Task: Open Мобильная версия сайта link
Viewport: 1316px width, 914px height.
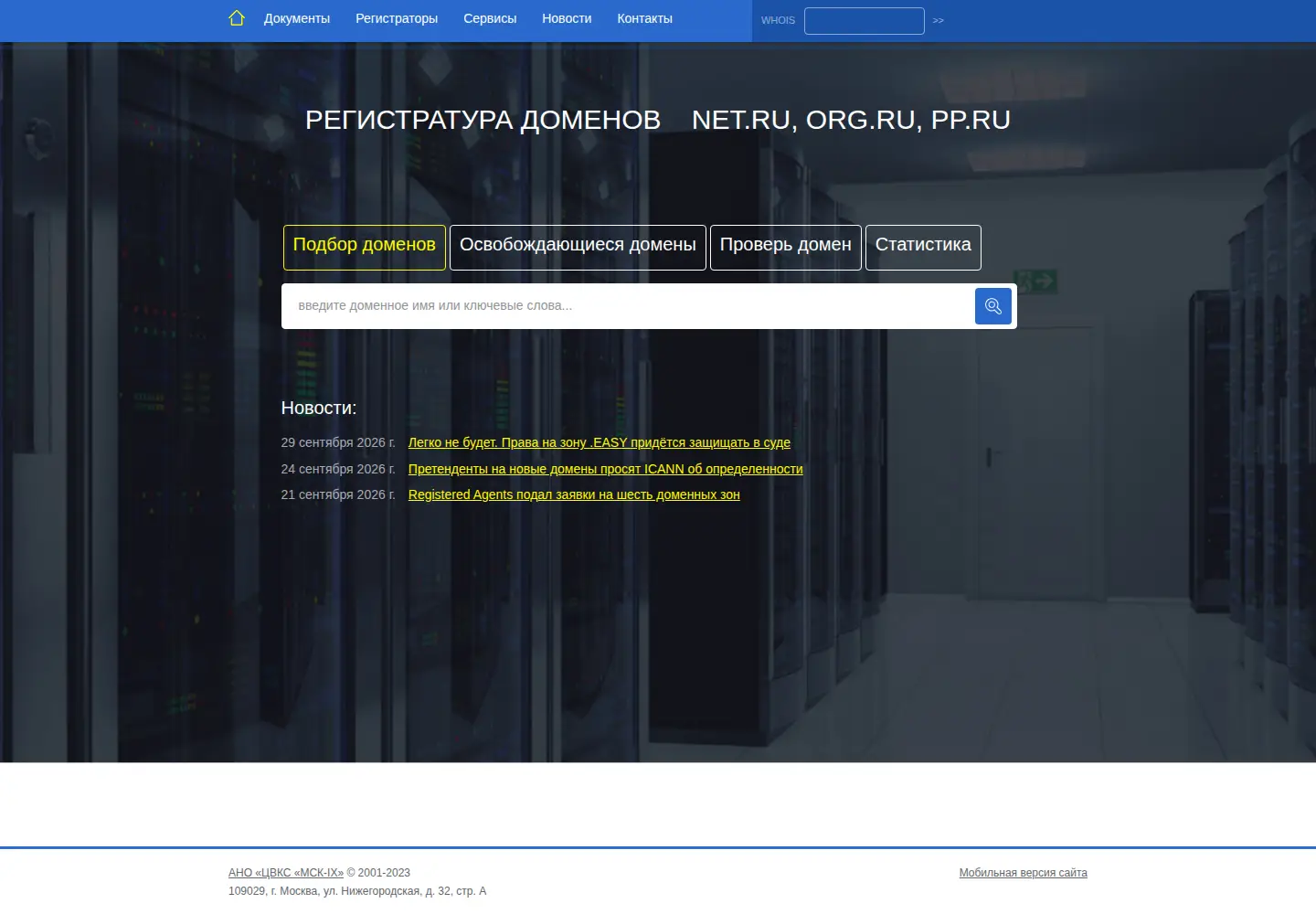Action: click(1024, 873)
